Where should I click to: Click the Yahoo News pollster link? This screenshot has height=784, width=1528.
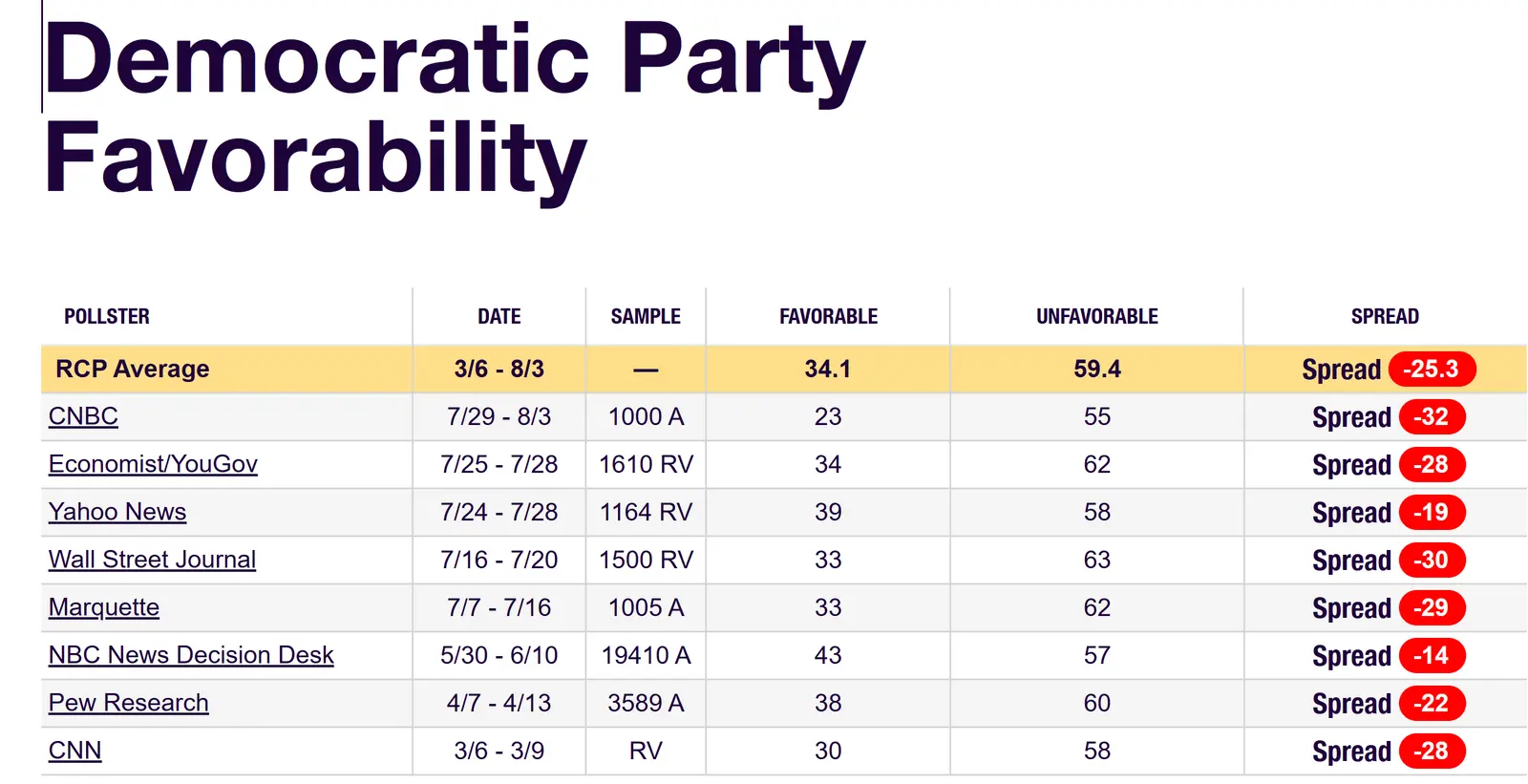pyautogui.click(x=117, y=512)
